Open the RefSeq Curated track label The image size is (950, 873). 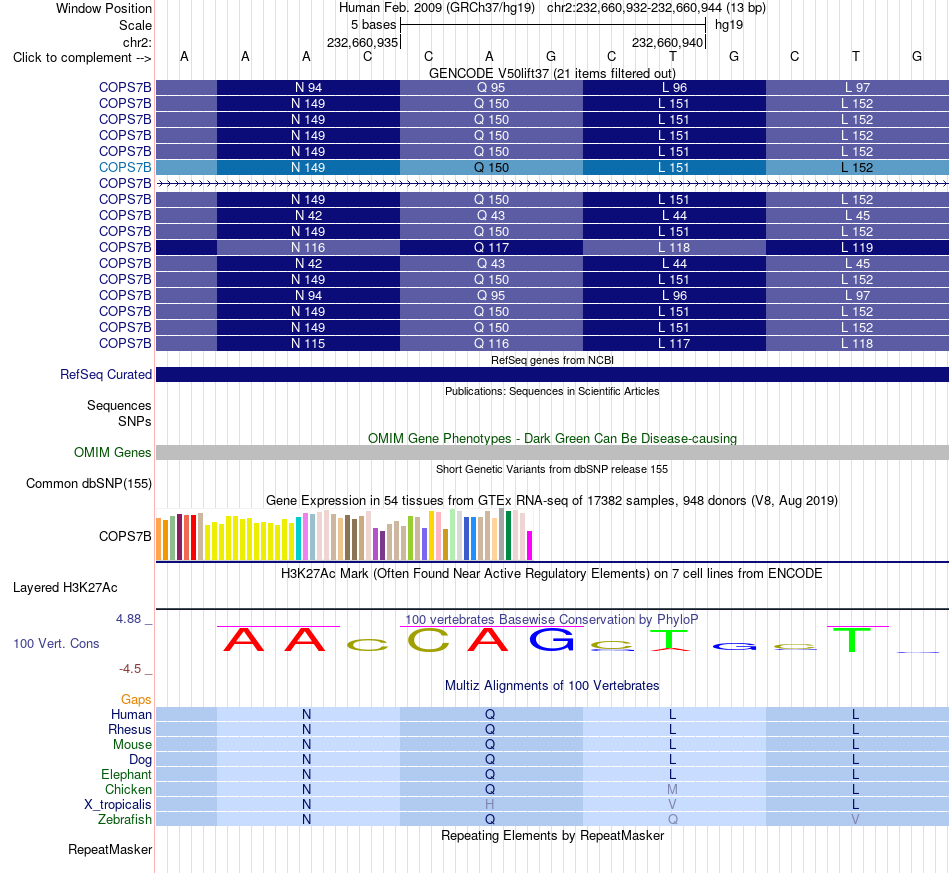click(105, 374)
